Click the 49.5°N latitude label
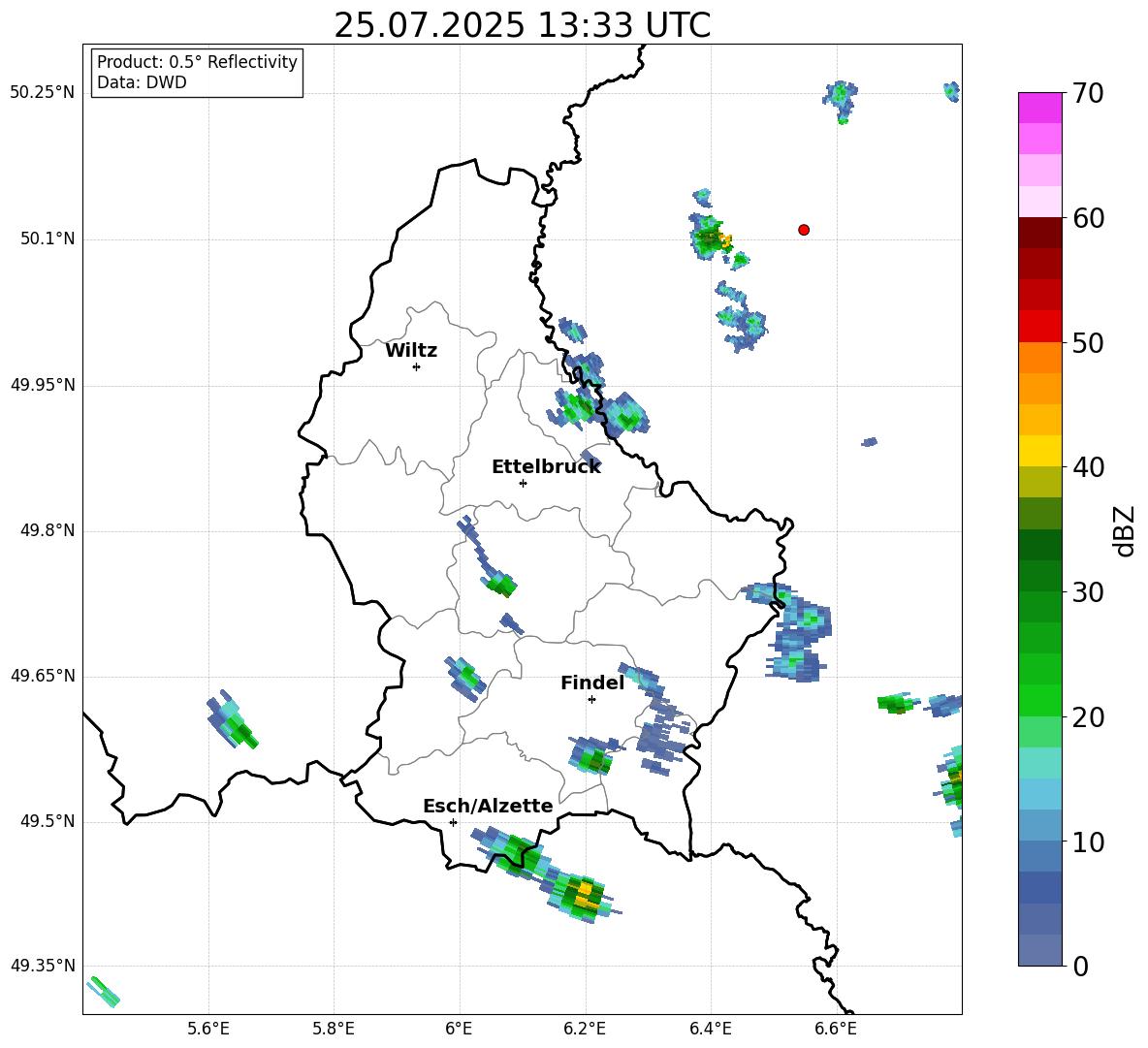Screen dimensions: 1148x1048 48,821
